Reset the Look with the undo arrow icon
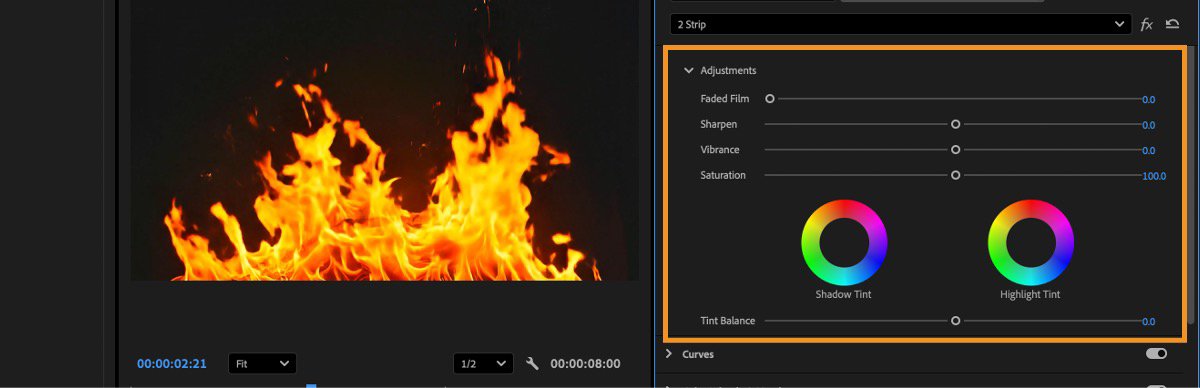The width and height of the screenshot is (1200, 388). (x=1172, y=24)
